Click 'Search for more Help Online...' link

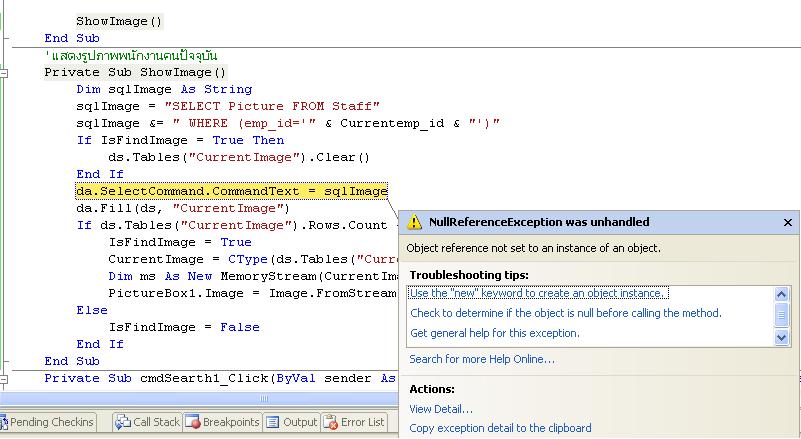tap(482, 359)
